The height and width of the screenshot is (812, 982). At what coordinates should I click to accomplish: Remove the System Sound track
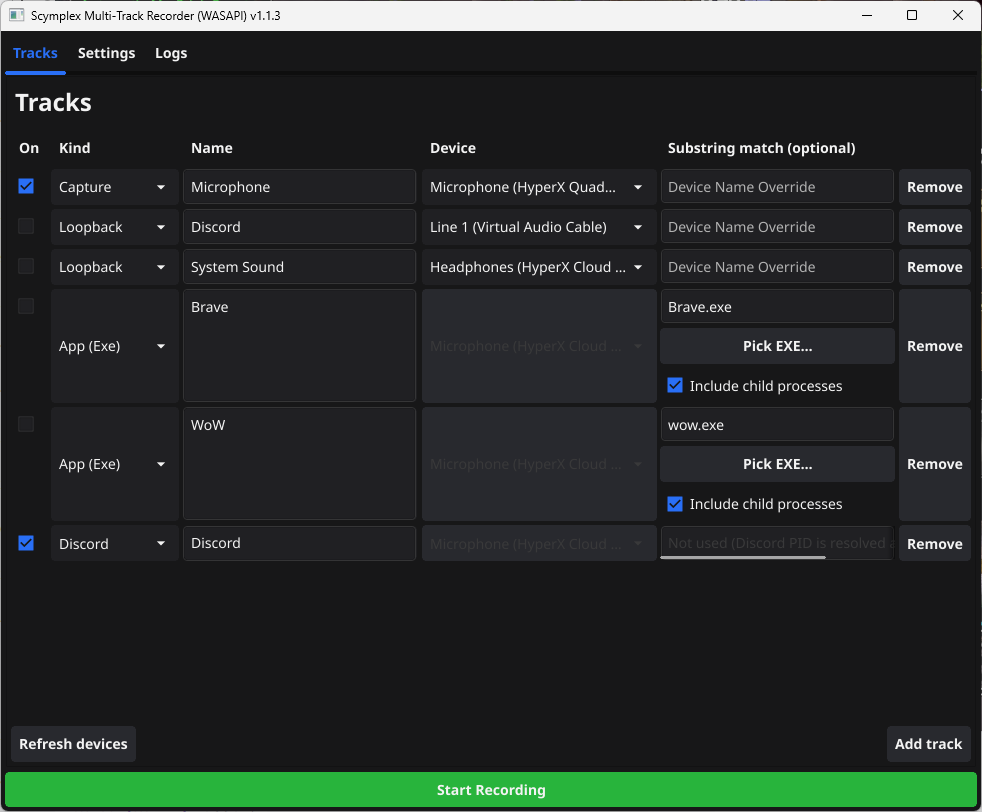pyautogui.click(x=934, y=267)
